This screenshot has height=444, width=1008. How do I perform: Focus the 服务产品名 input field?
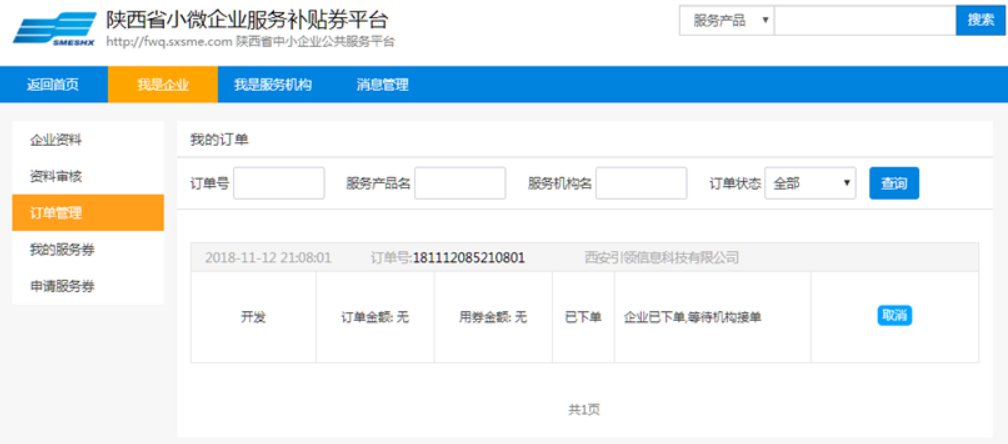460,184
